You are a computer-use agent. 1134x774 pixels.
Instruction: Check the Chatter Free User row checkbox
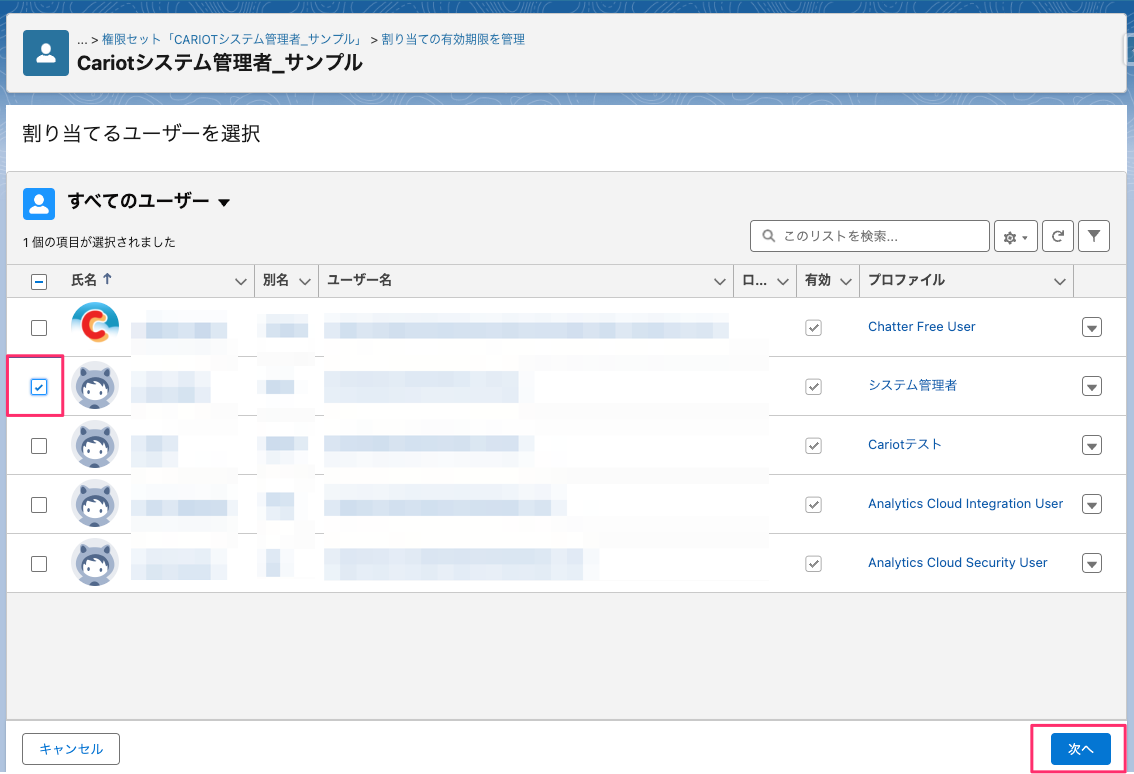(39, 328)
